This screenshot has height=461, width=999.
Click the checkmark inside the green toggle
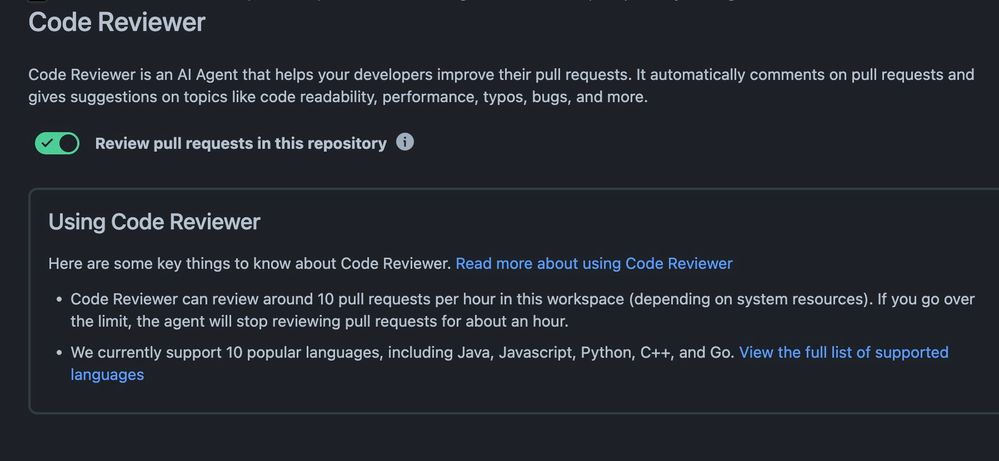point(47,143)
